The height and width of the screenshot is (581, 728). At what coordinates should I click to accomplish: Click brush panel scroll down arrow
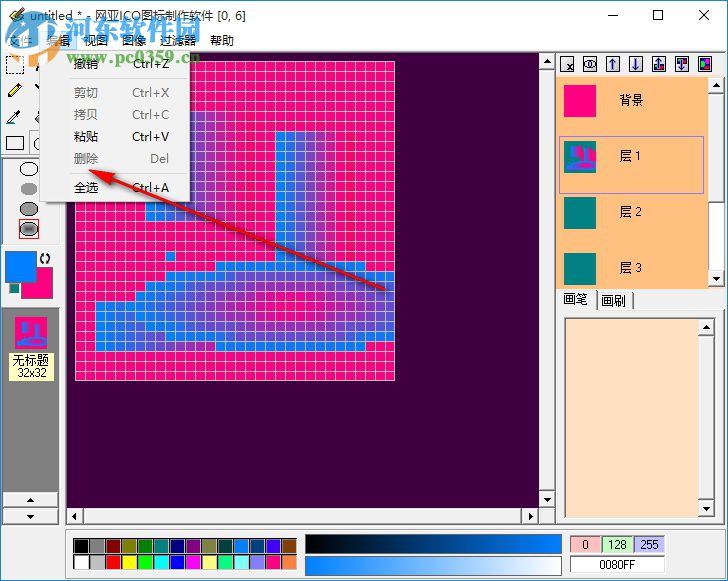click(706, 509)
